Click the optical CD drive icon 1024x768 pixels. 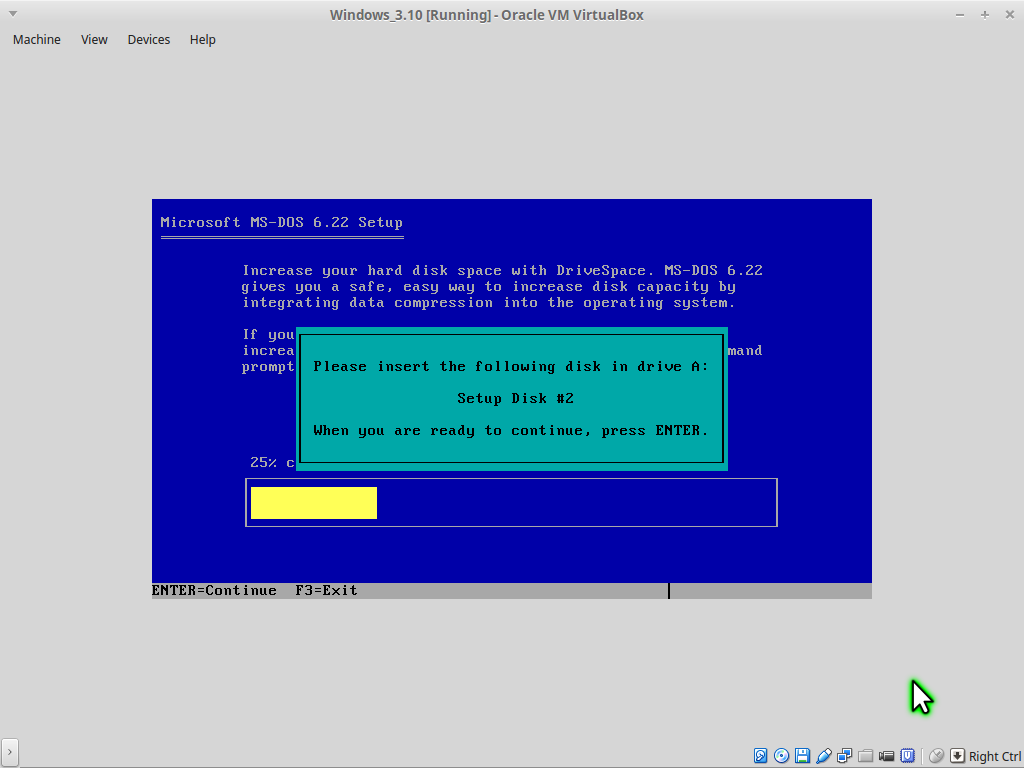(x=782, y=756)
